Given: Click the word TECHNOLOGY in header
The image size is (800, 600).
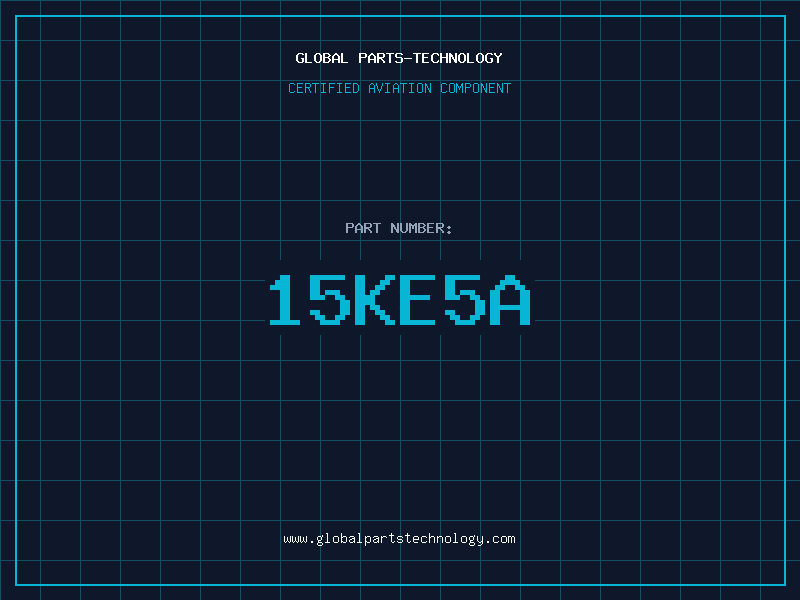Looking at the screenshot, I should (458, 58).
